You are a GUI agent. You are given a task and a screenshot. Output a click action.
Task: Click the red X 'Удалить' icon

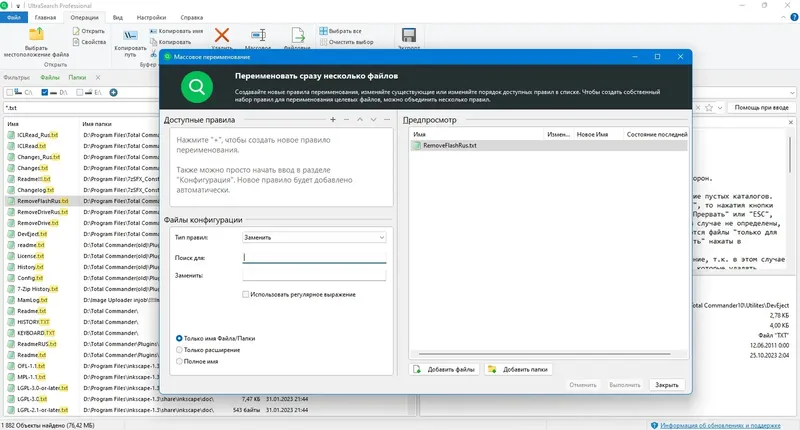(x=221, y=35)
